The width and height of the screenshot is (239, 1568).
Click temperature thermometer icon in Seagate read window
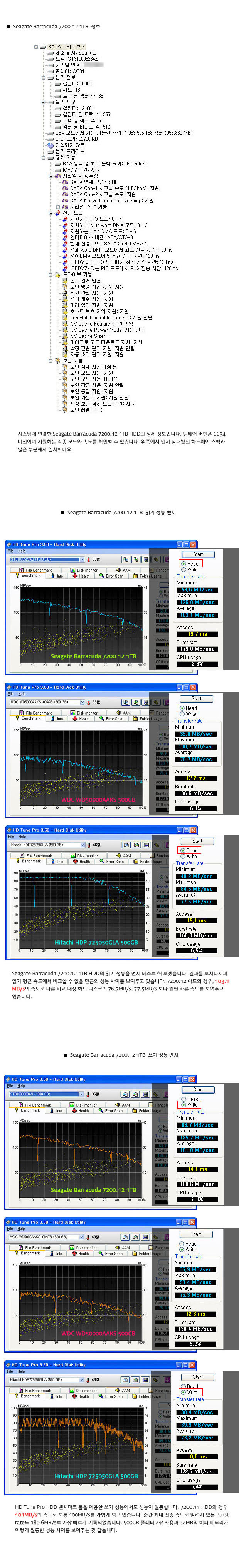pyautogui.click(x=89, y=559)
